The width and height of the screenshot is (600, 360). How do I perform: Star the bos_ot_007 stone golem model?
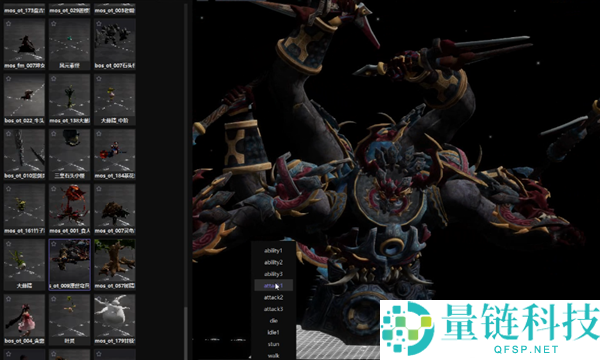pos(99,24)
